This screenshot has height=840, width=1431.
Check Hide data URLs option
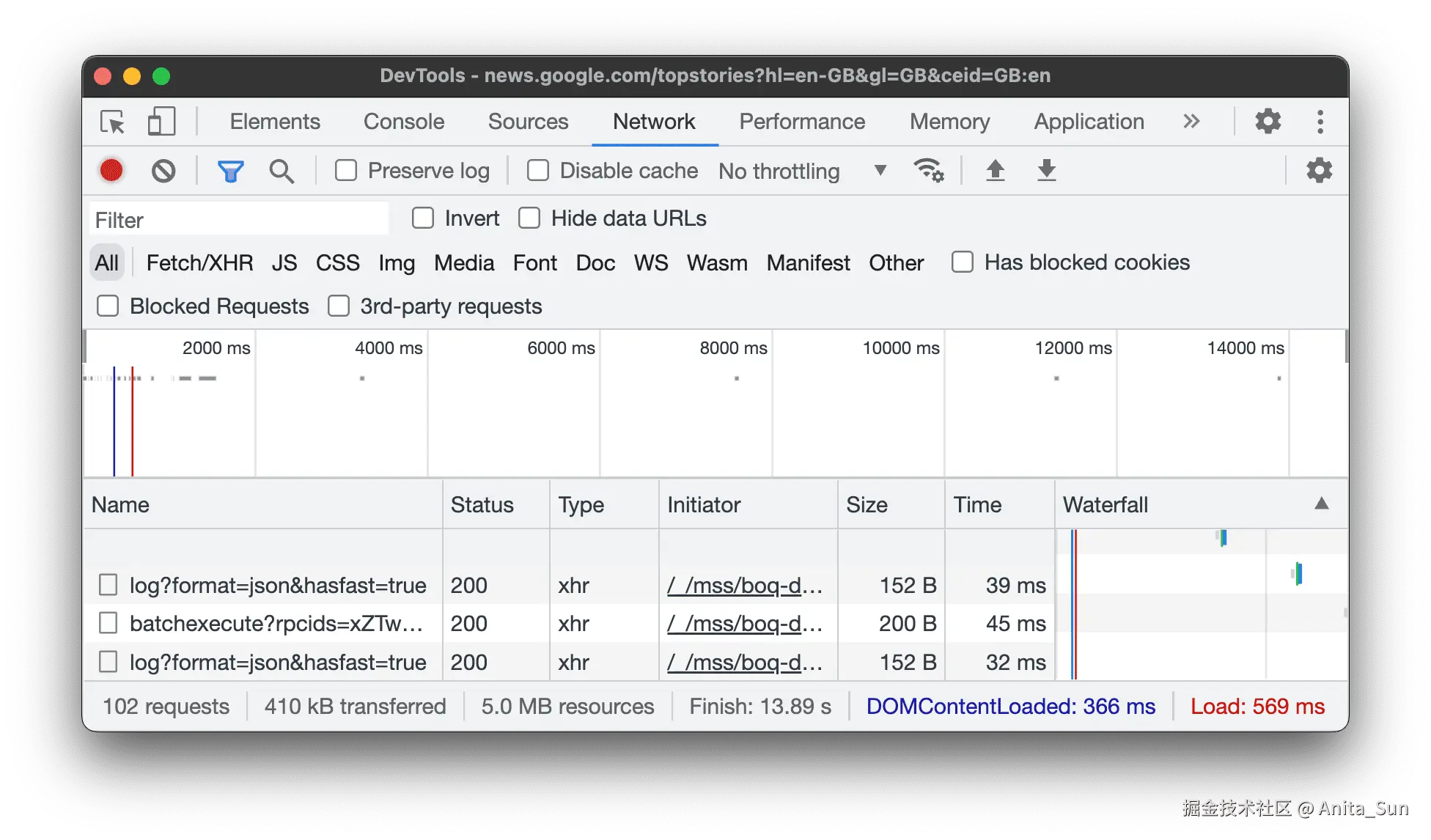(529, 218)
